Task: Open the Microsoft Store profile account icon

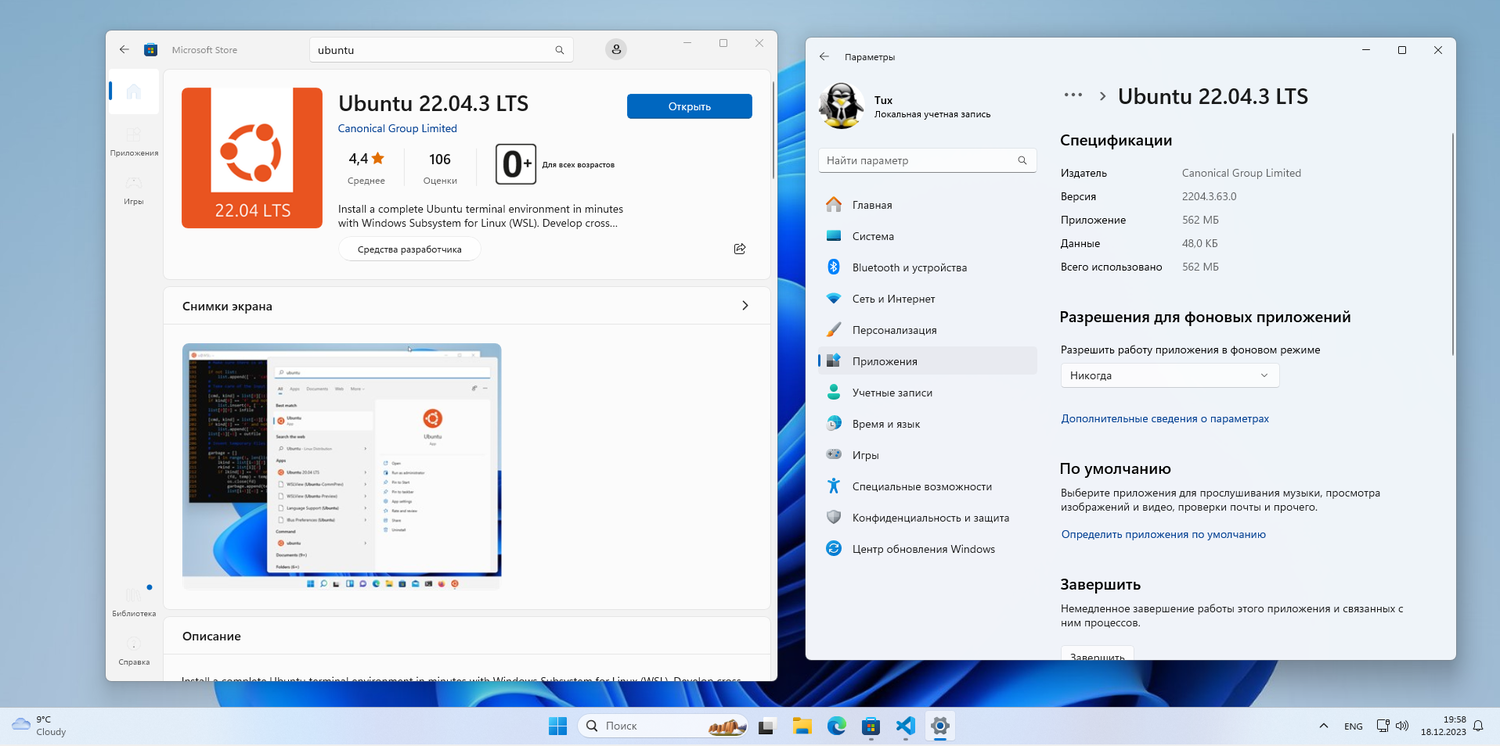Action: (616, 49)
